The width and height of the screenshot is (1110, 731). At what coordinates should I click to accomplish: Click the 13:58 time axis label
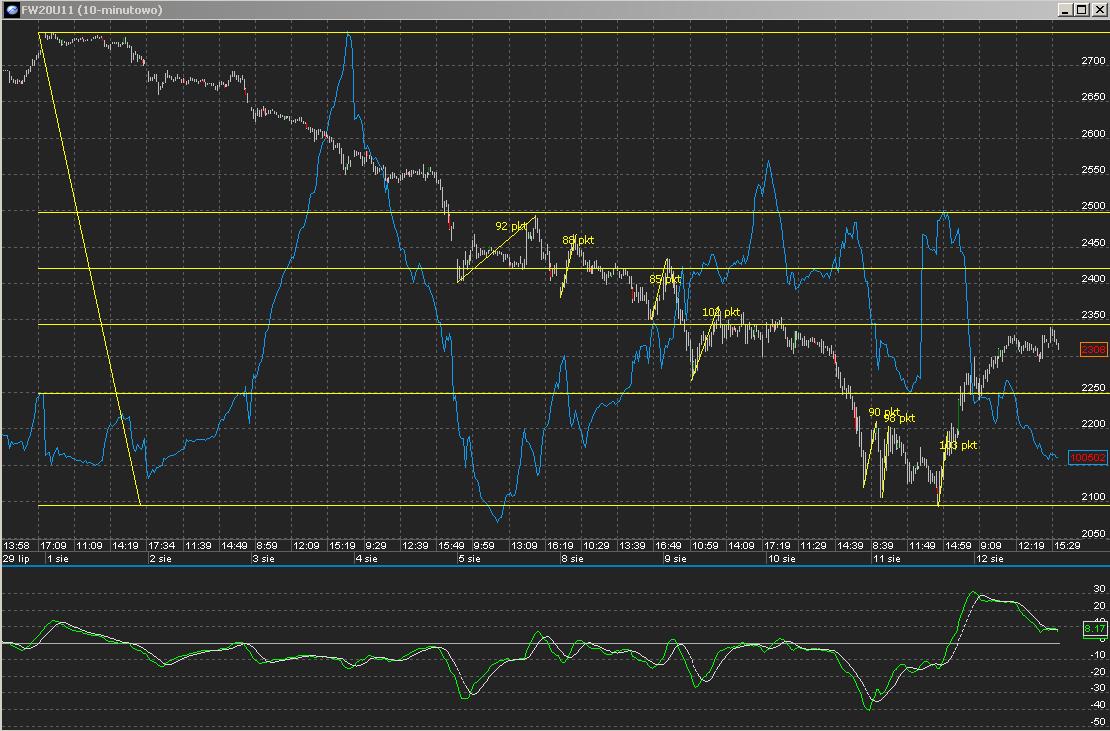tap(16, 546)
